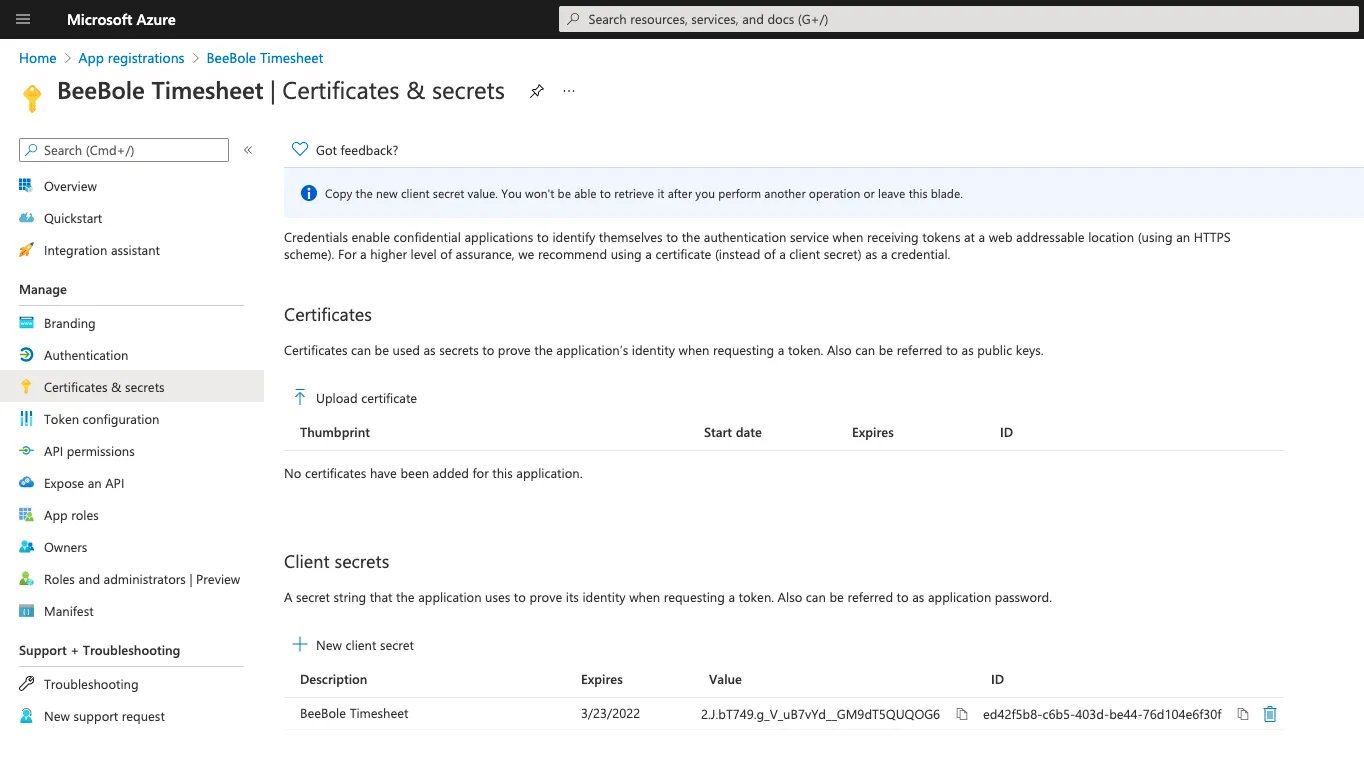The height and width of the screenshot is (769, 1364).
Task: Open the more options ellipsis
Action: pos(569,91)
